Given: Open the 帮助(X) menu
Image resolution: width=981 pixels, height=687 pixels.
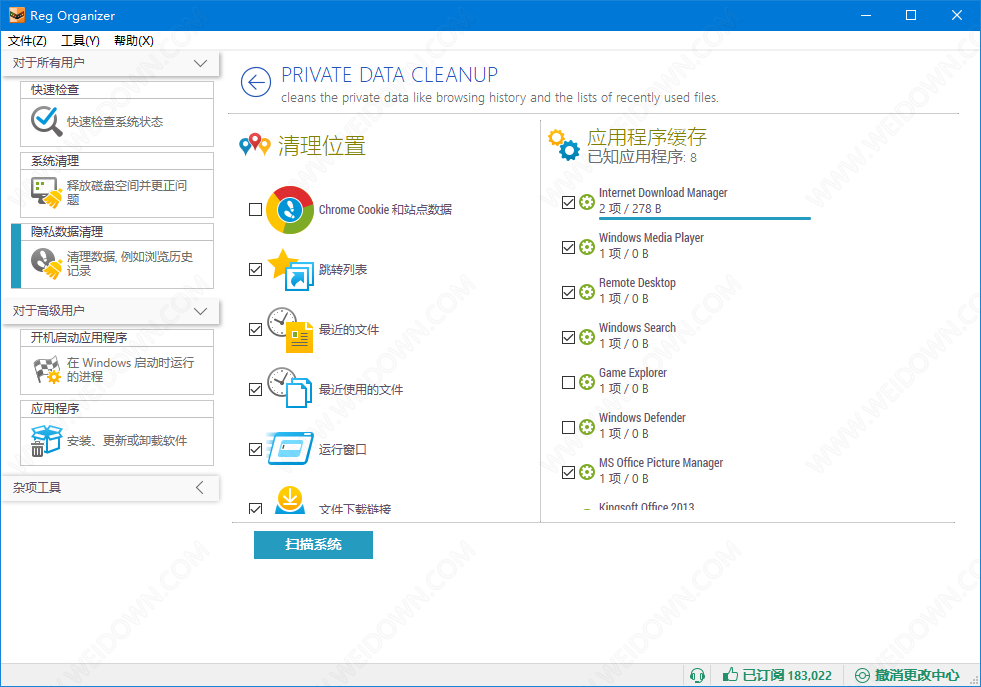Looking at the screenshot, I should pyautogui.click(x=134, y=41).
